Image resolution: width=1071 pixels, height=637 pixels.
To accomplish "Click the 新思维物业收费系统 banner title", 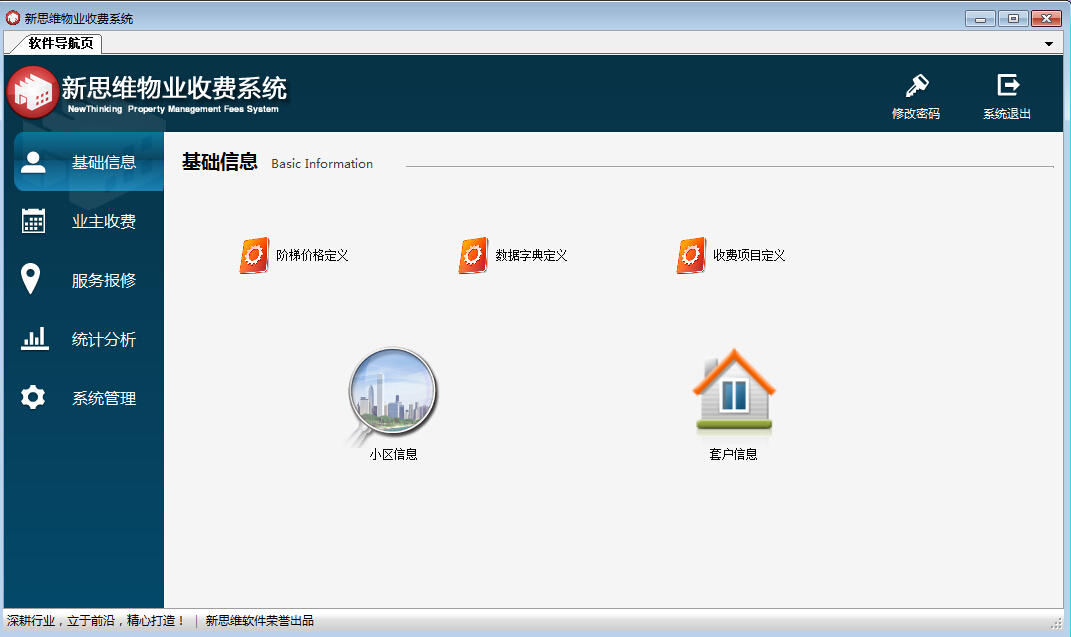I will point(174,88).
